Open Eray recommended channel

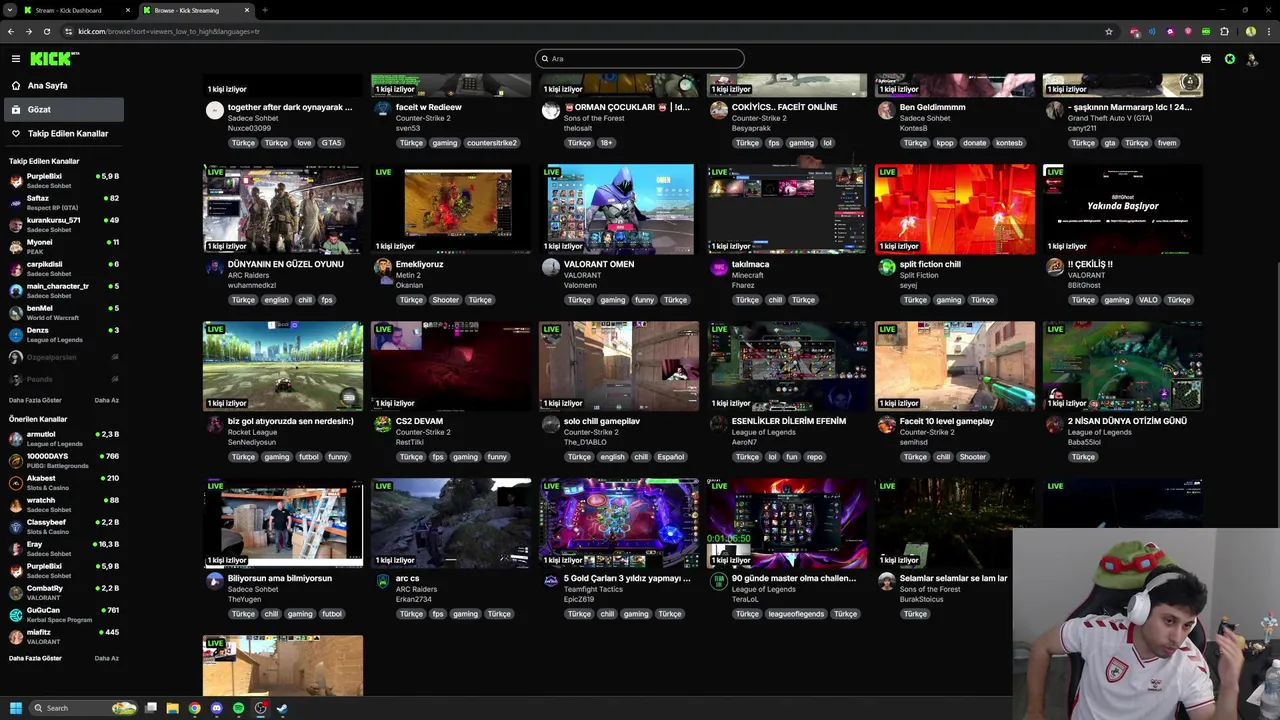[x=64, y=548]
